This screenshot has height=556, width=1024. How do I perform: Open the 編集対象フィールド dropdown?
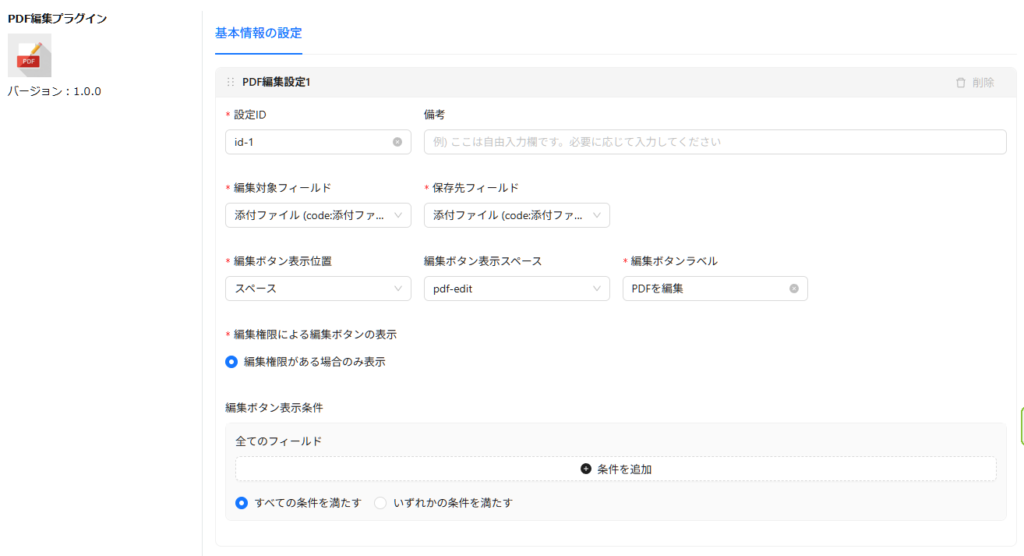(318, 215)
